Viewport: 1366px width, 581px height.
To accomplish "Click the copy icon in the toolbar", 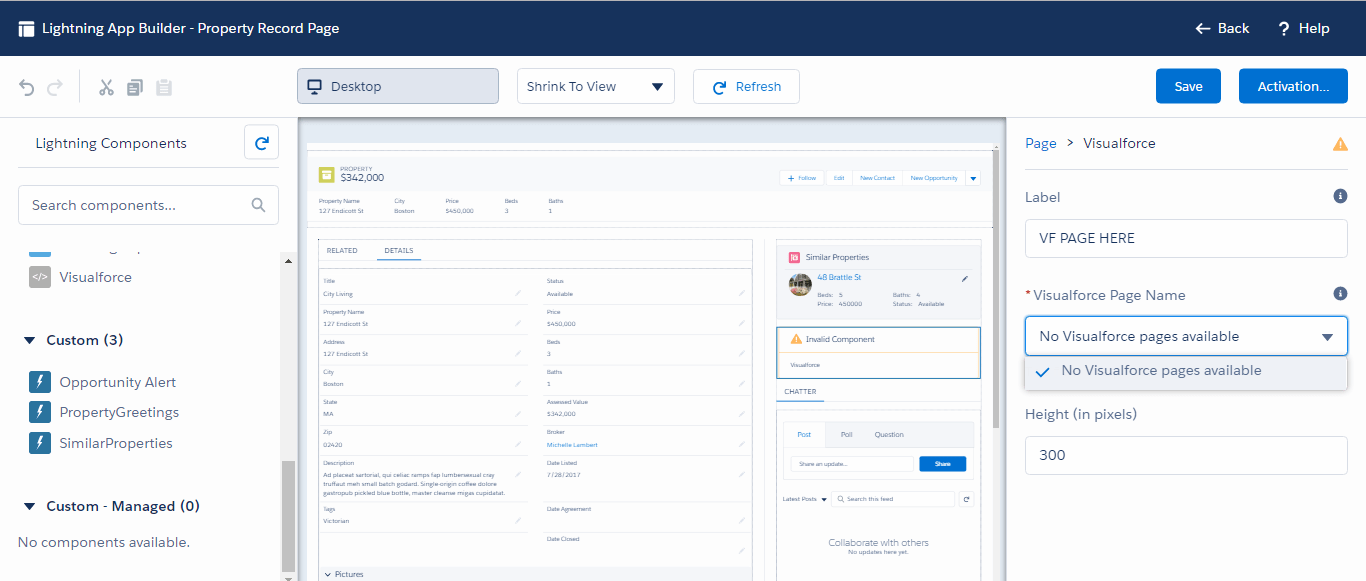I will [x=134, y=87].
